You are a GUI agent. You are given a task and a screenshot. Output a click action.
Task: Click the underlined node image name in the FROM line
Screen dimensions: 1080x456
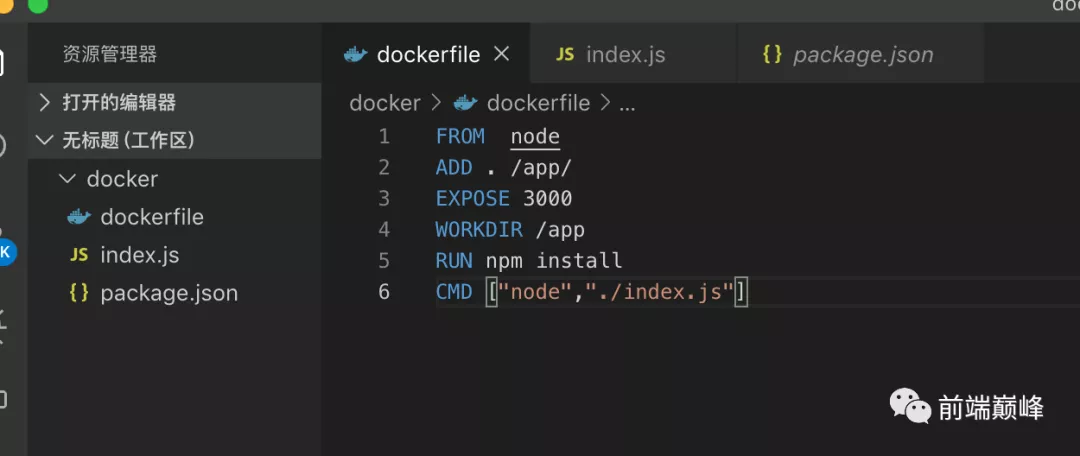(535, 137)
